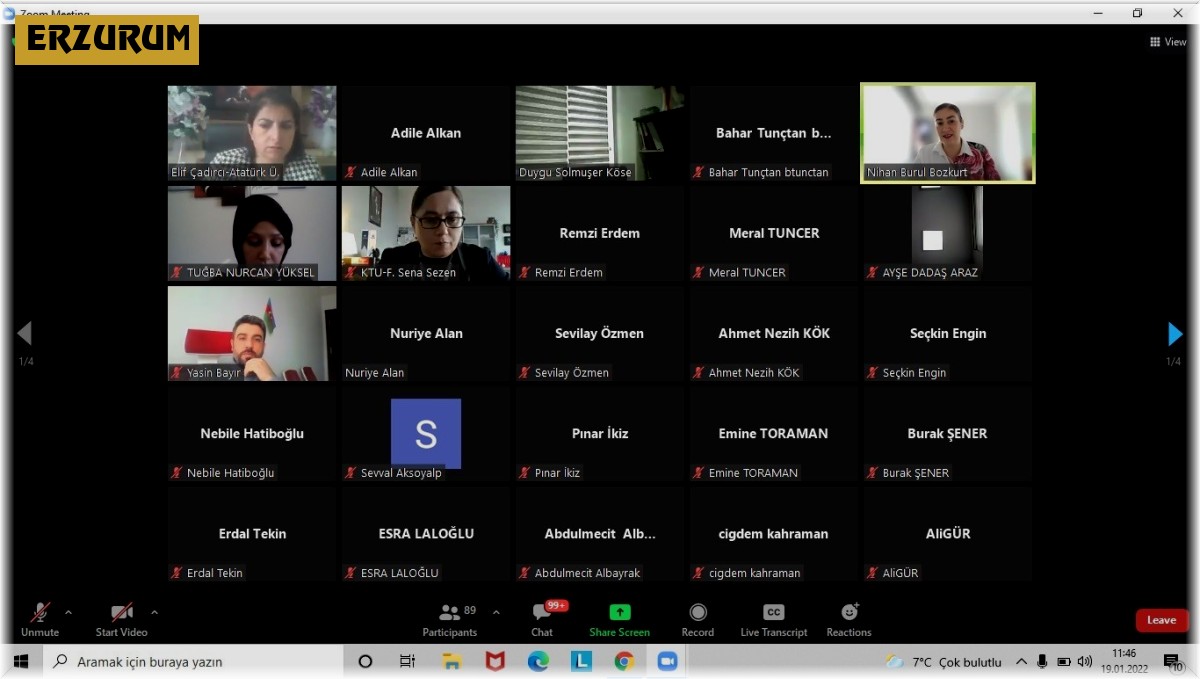This screenshot has width=1200, height=679.
Task: Open Google Chrome from the taskbar
Action: 624,661
